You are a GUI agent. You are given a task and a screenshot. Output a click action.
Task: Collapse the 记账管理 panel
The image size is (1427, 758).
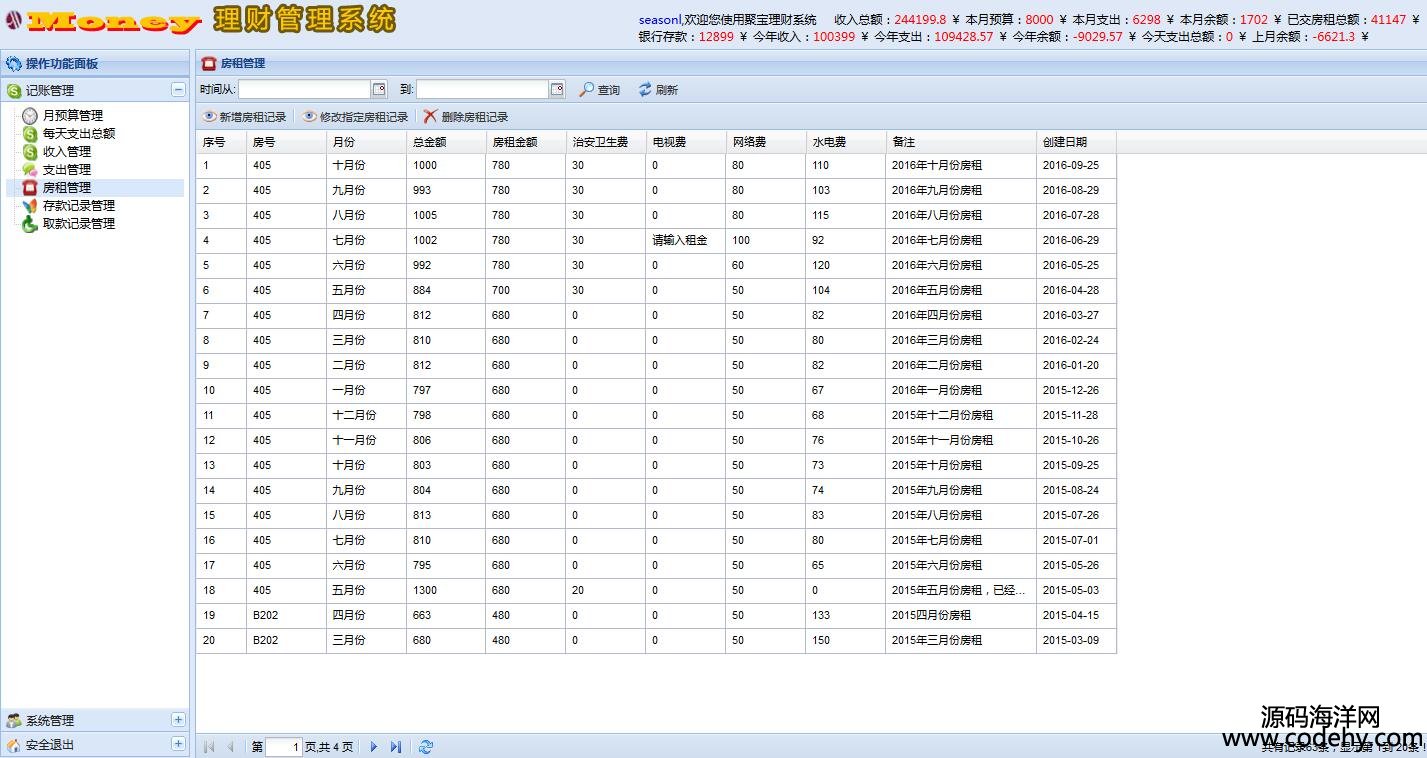178,90
